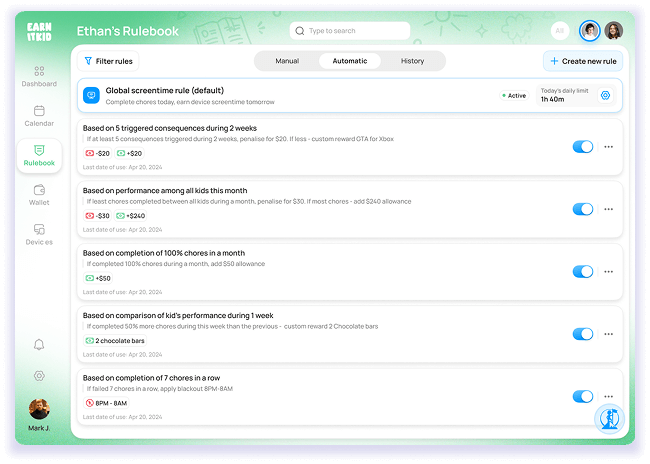Open the Wallet section icon
650x464 pixels.
click(x=39, y=190)
